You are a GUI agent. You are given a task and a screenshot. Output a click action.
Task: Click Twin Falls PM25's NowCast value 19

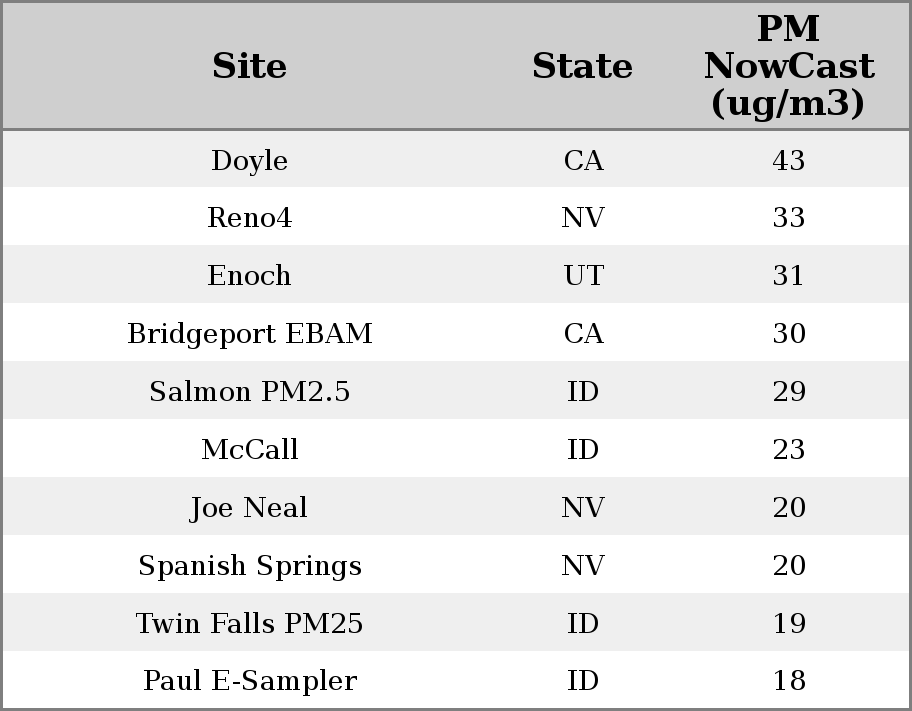(x=788, y=624)
